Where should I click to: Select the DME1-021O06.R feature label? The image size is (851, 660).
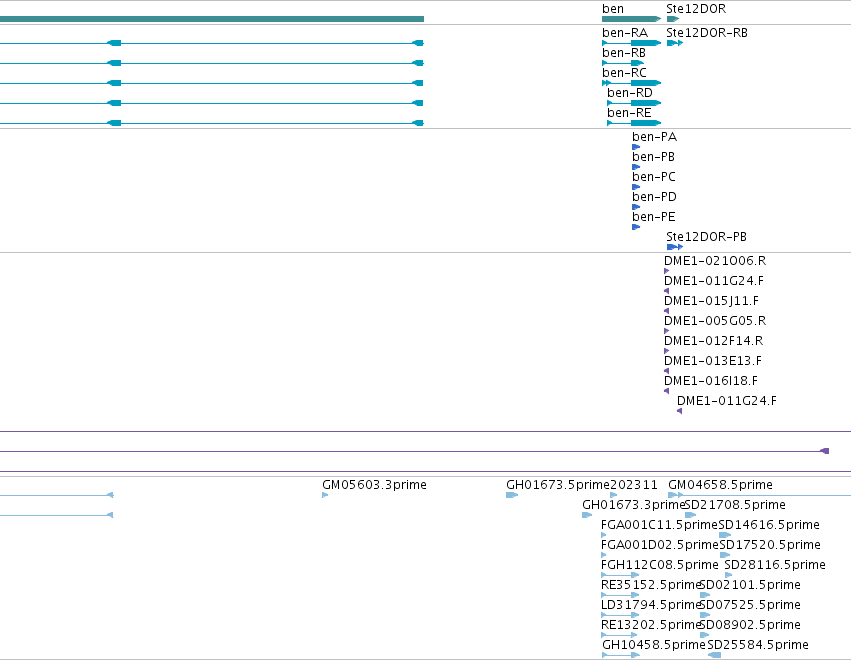click(x=715, y=261)
